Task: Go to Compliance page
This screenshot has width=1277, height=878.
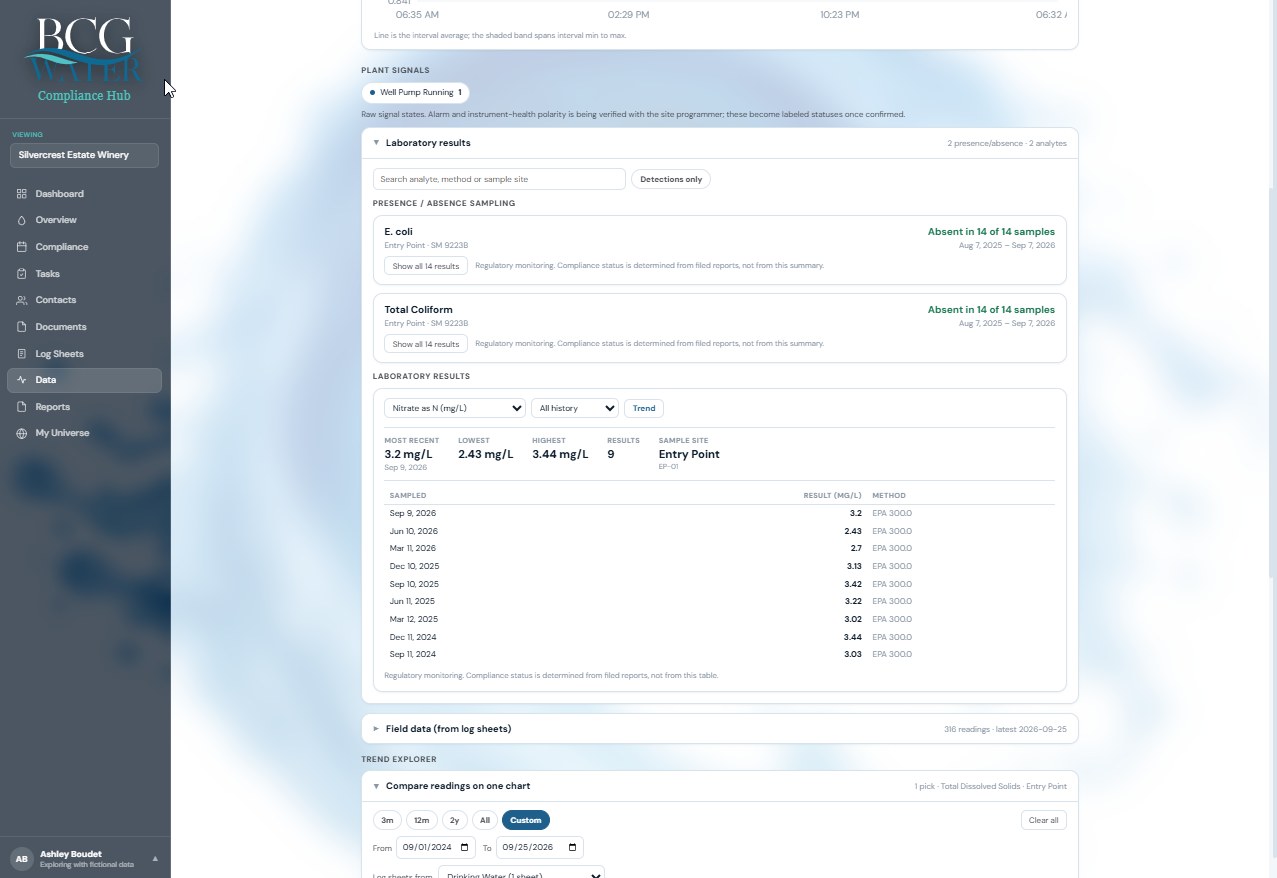Action: coord(84,247)
